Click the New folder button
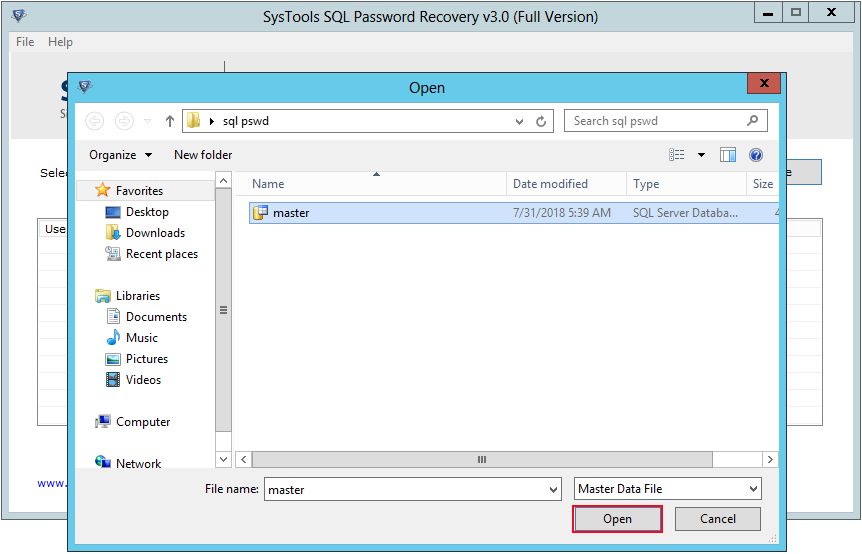This screenshot has height=554, width=862. click(203, 155)
